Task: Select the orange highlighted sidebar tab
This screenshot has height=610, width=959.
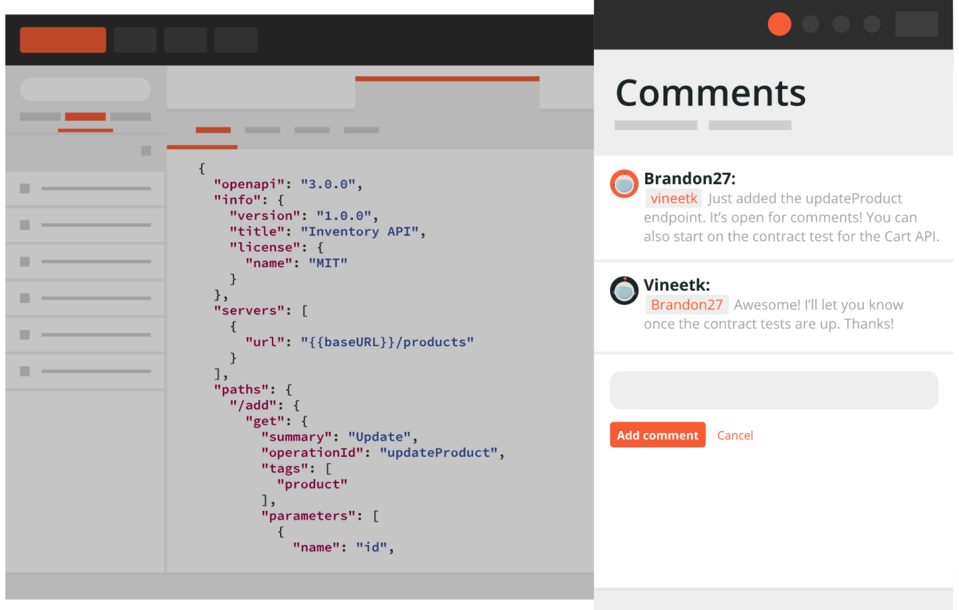Action: (x=85, y=117)
